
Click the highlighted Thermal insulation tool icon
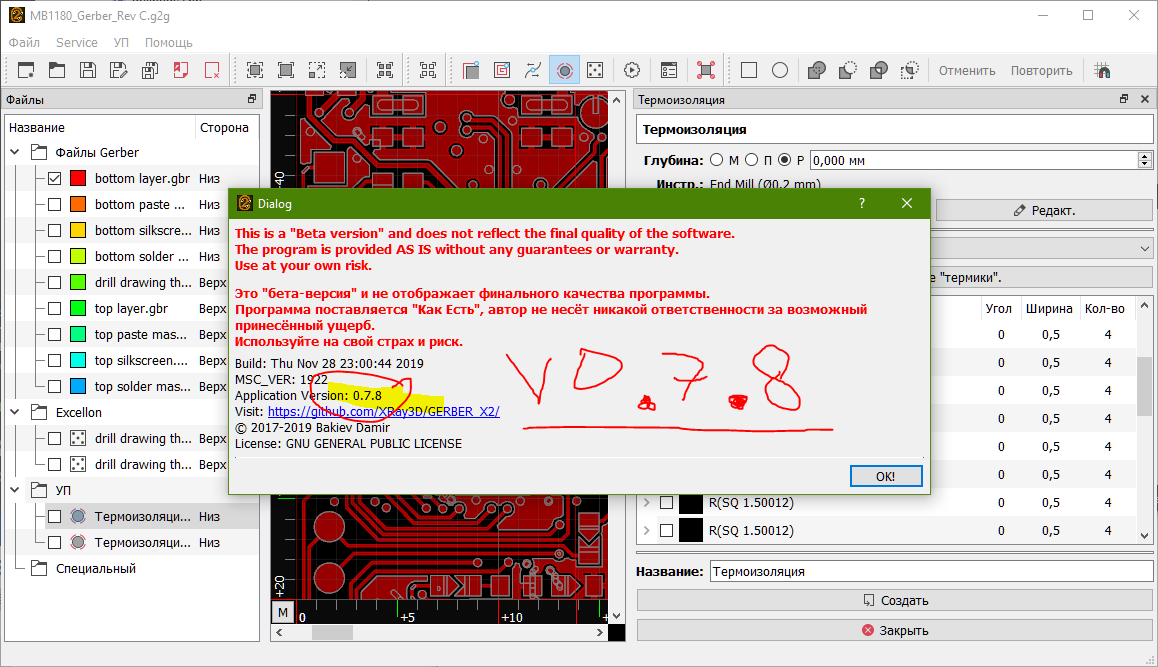(564, 70)
